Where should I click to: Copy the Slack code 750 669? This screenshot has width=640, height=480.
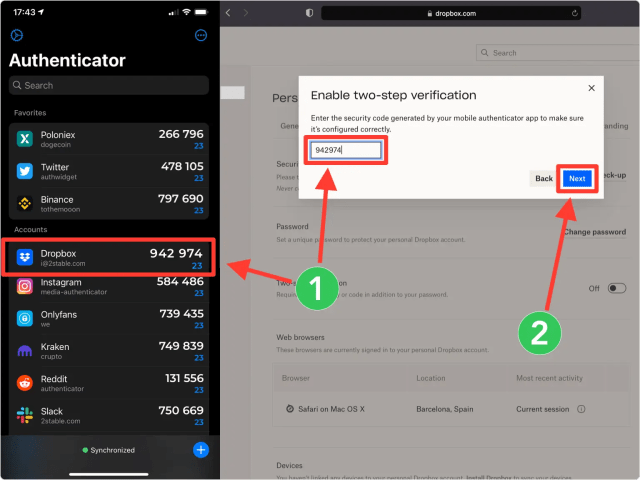pyautogui.click(x=181, y=410)
